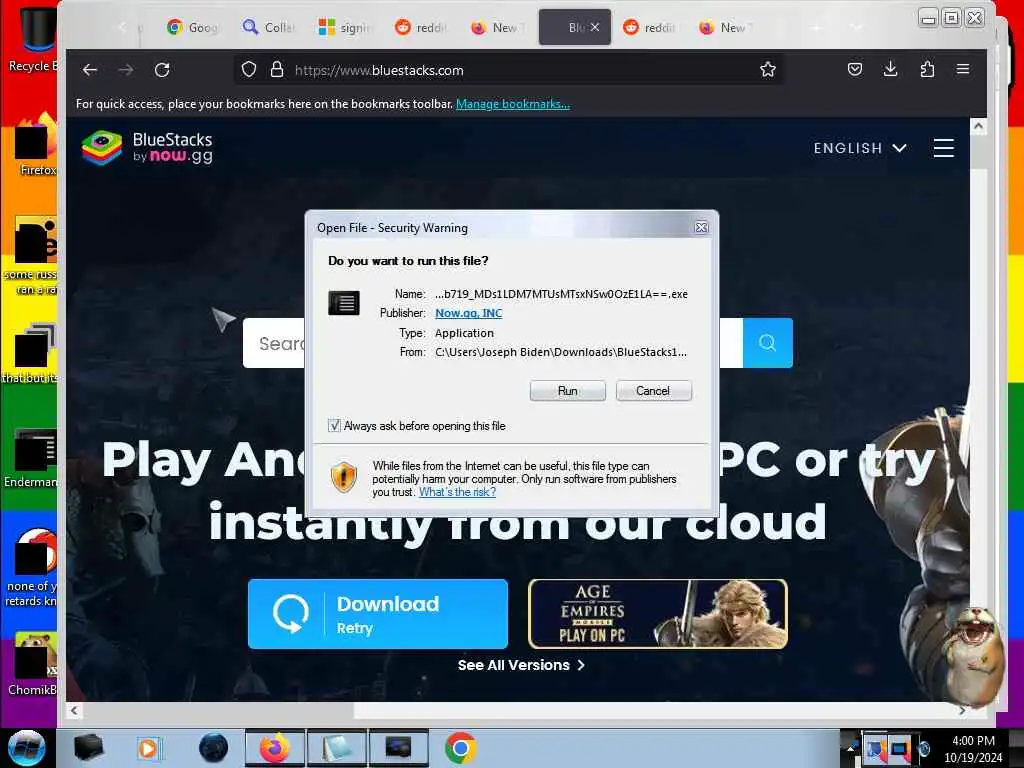This screenshot has width=1024, height=768.
Task: Click the Run button
Action: 568,391
